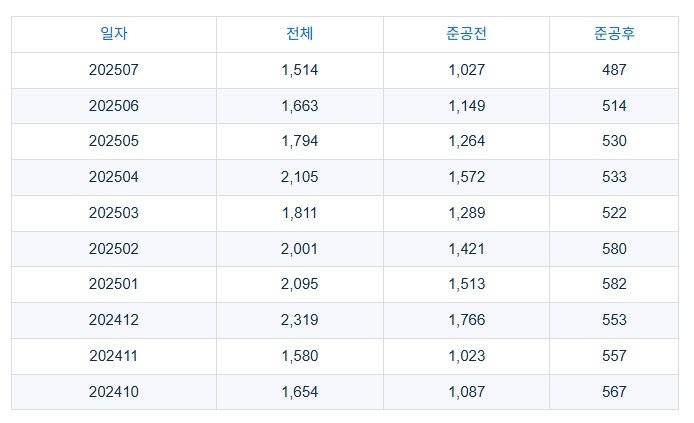Select the 567 준공후 value cell
694x423 pixels.
[614, 392]
